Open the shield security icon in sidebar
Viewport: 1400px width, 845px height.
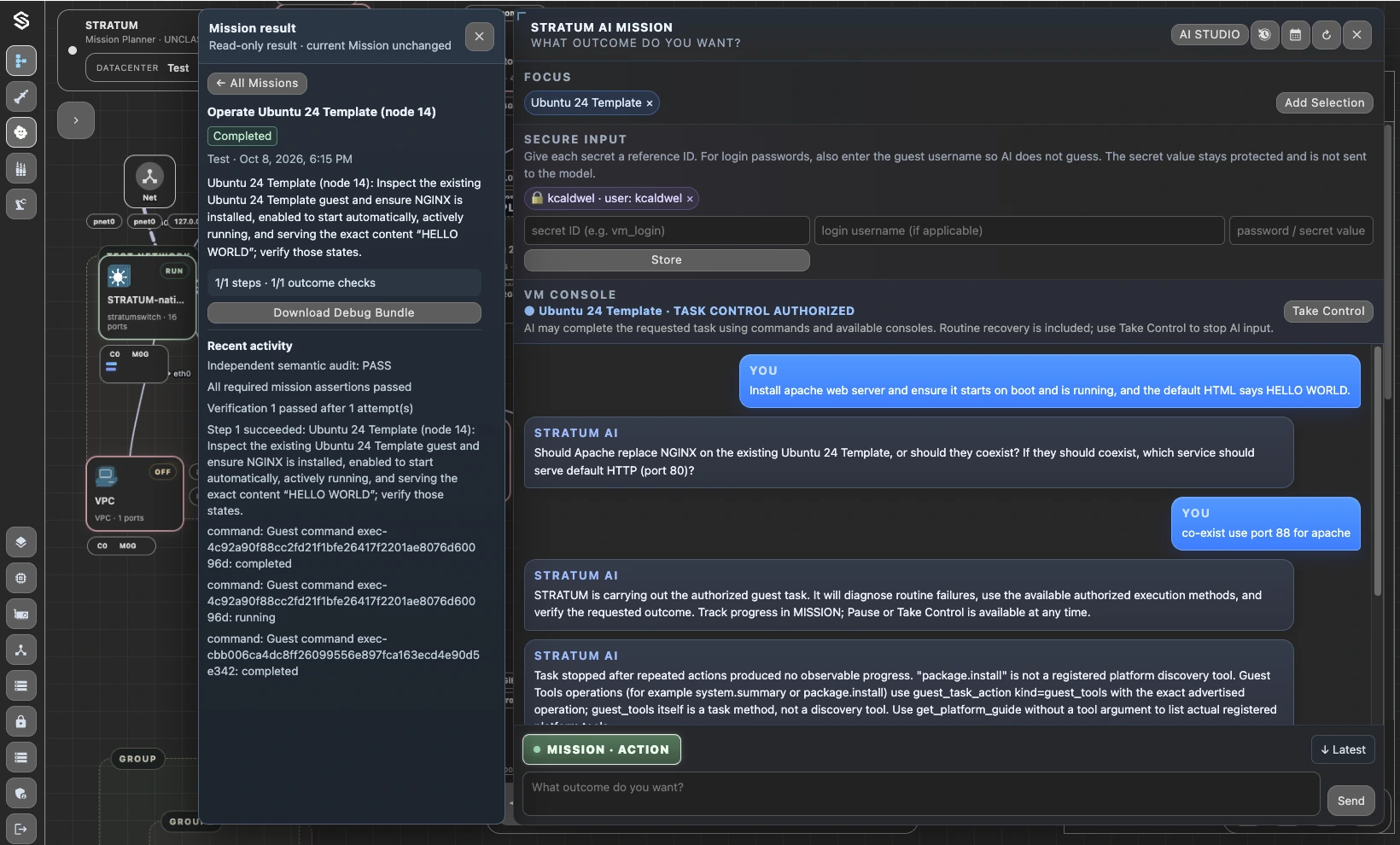click(x=21, y=793)
